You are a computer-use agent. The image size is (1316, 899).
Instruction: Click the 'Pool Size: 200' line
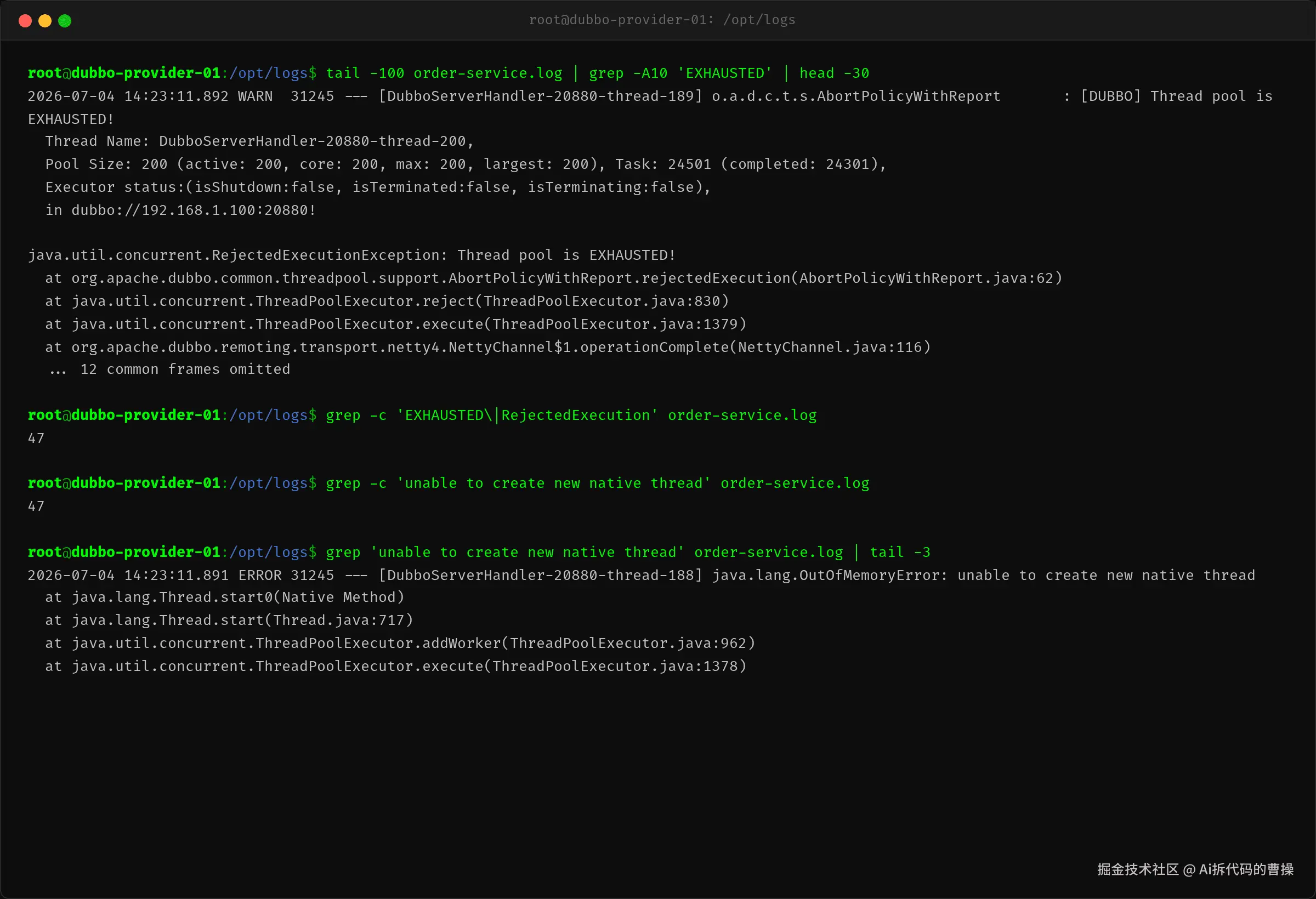pyautogui.click(x=466, y=164)
